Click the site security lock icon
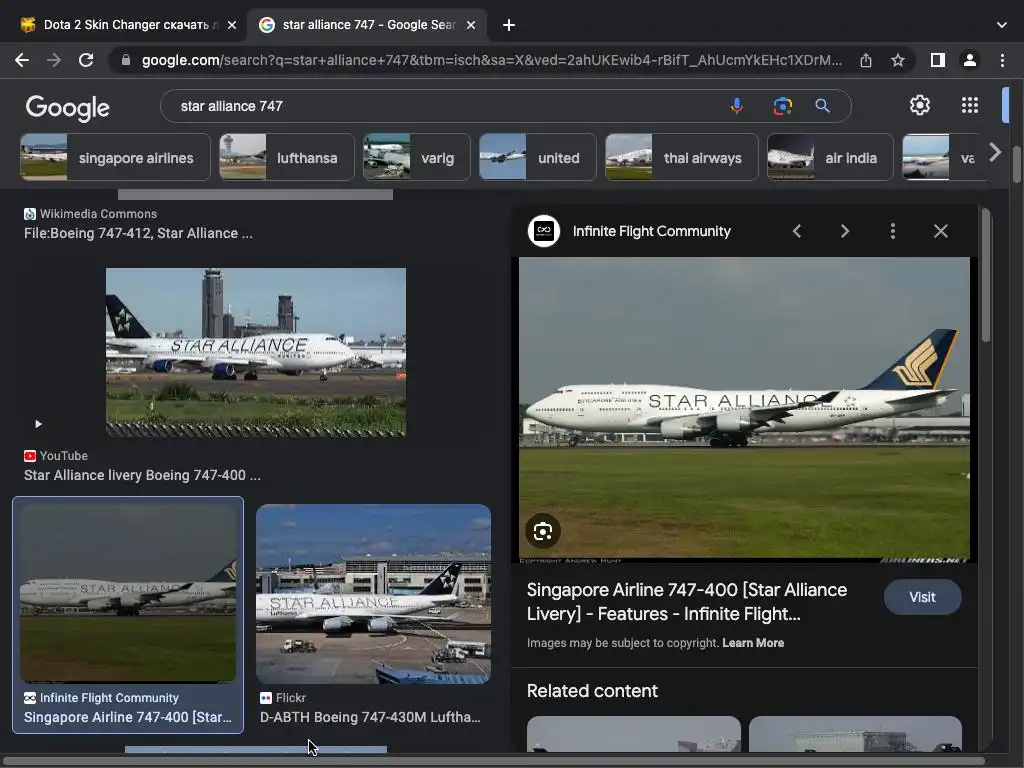Image resolution: width=1024 pixels, height=768 pixels. click(x=126, y=60)
